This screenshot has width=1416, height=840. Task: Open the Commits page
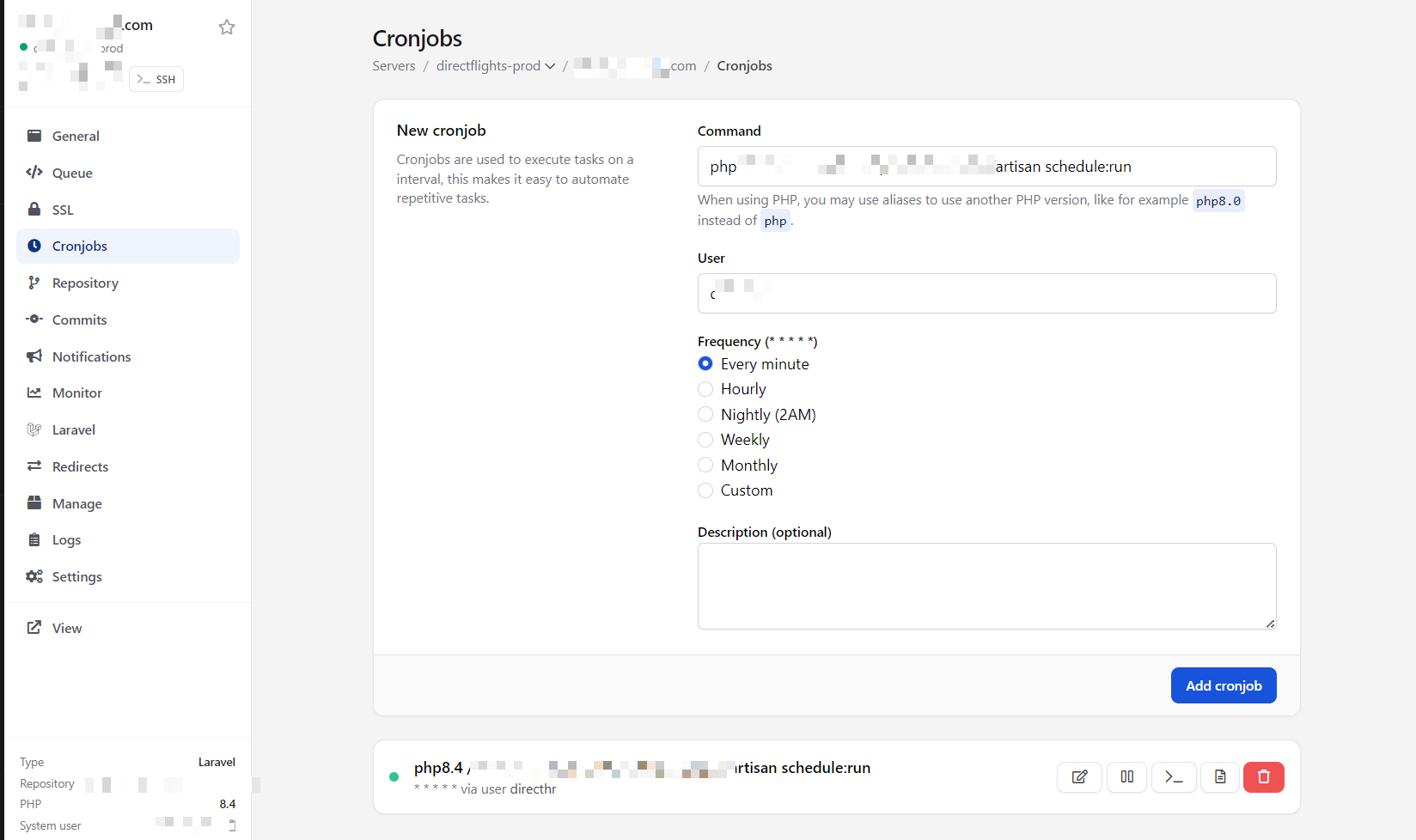coord(128,320)
